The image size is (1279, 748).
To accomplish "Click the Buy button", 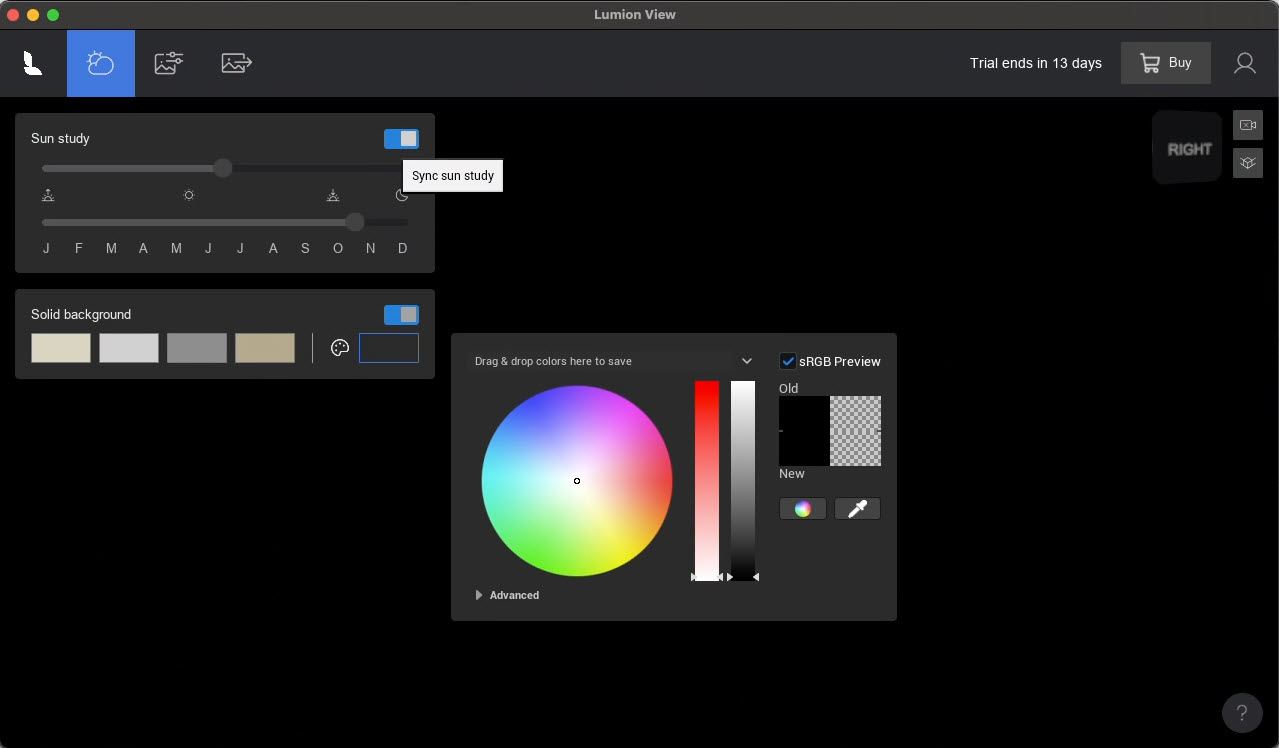I will click(x=1165, y=62).
